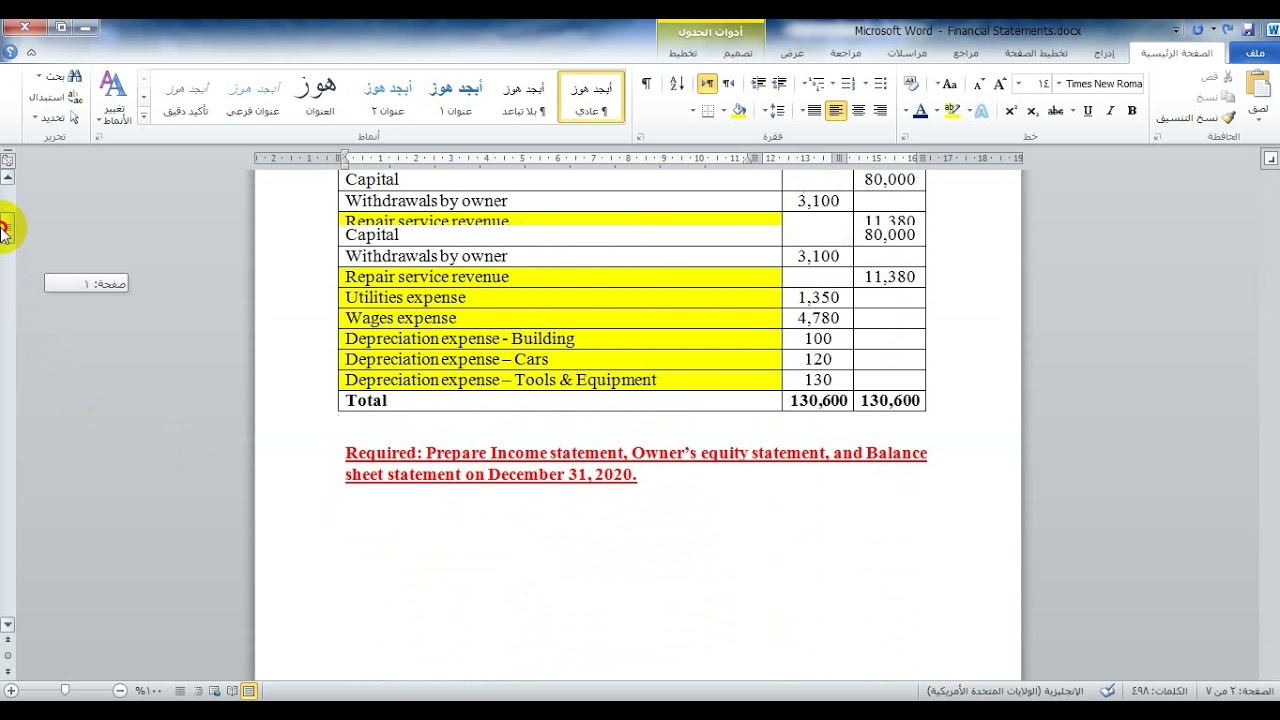This screenshot has height=720, width=1280.
Task: Switch to the References (مراجع) tab
Action: 966,53
